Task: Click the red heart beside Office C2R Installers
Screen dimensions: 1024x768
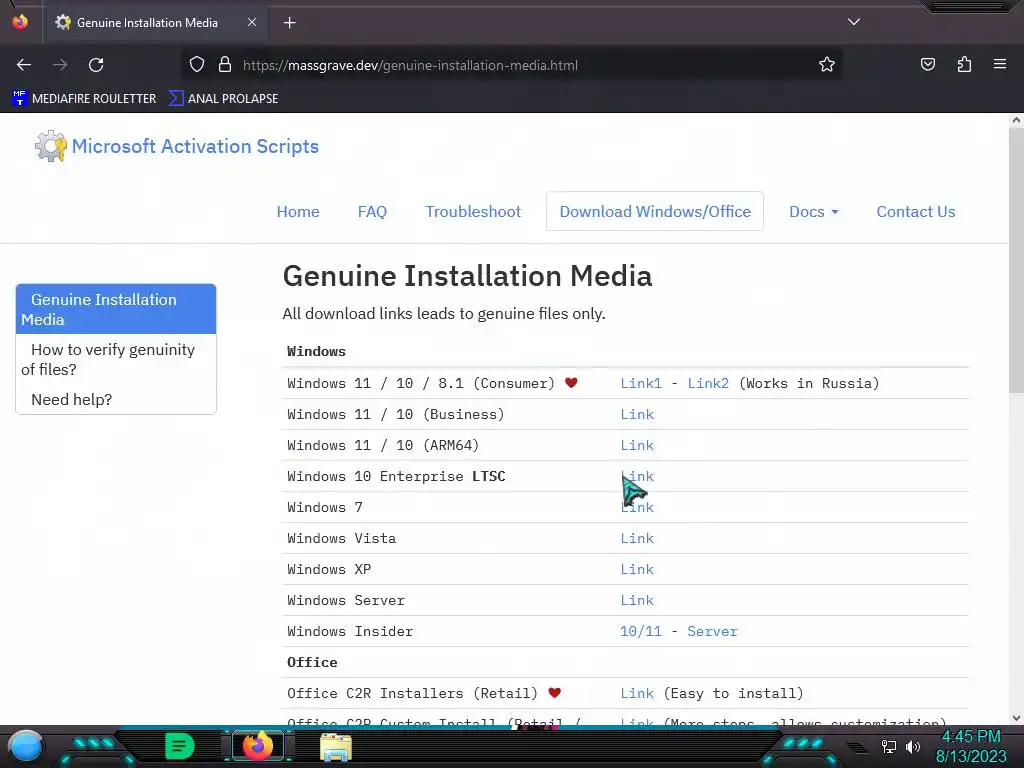Action: click(x=554, y=693)
